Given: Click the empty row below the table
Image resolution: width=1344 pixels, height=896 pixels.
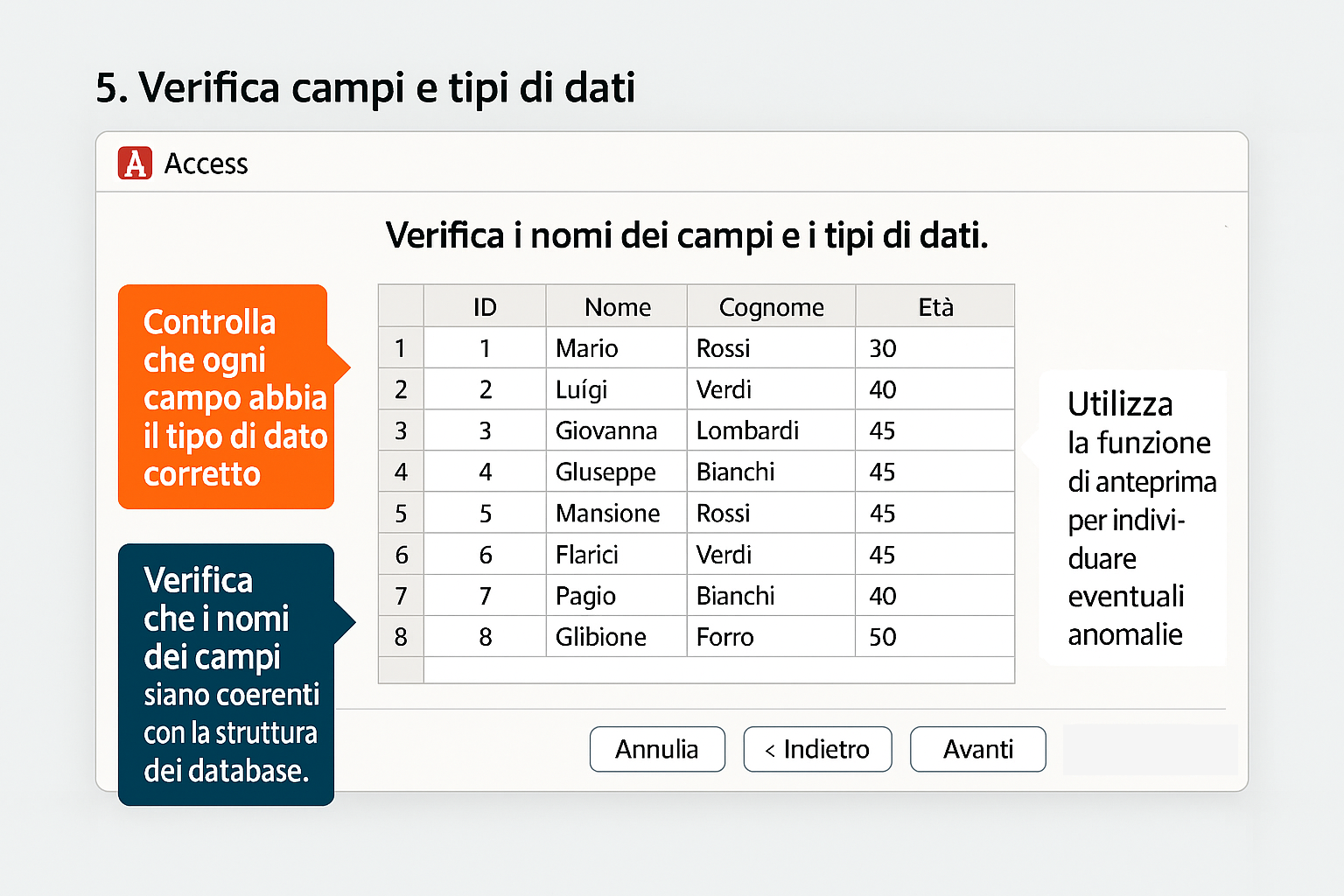Looking at the screenshot, I should point(717,669).
